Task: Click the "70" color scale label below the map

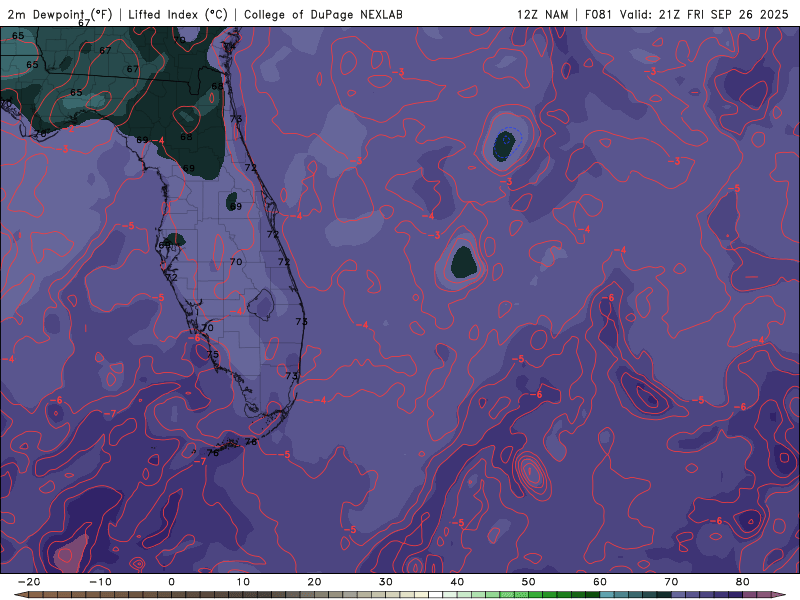Action: (x=671, y=582)
